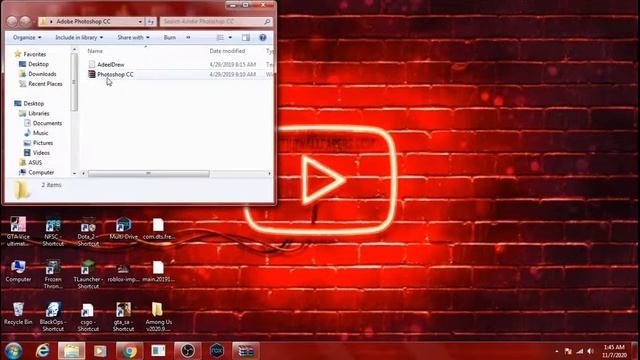Select com.dts.fre file on desktop
This screenshot has width=640, height=360.
[x=158, y=229]
